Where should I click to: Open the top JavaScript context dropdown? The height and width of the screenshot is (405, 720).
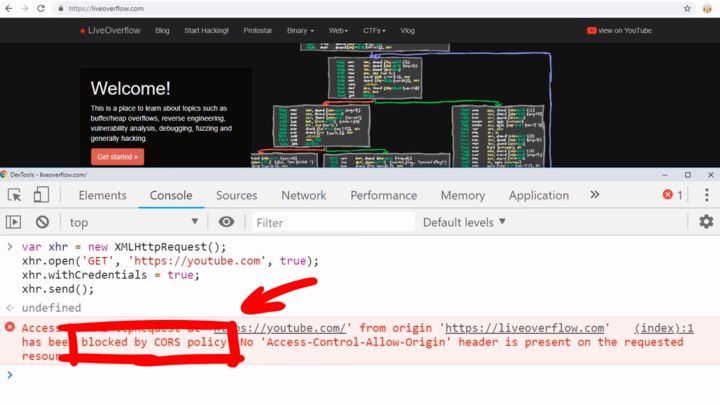pos(134,222)
